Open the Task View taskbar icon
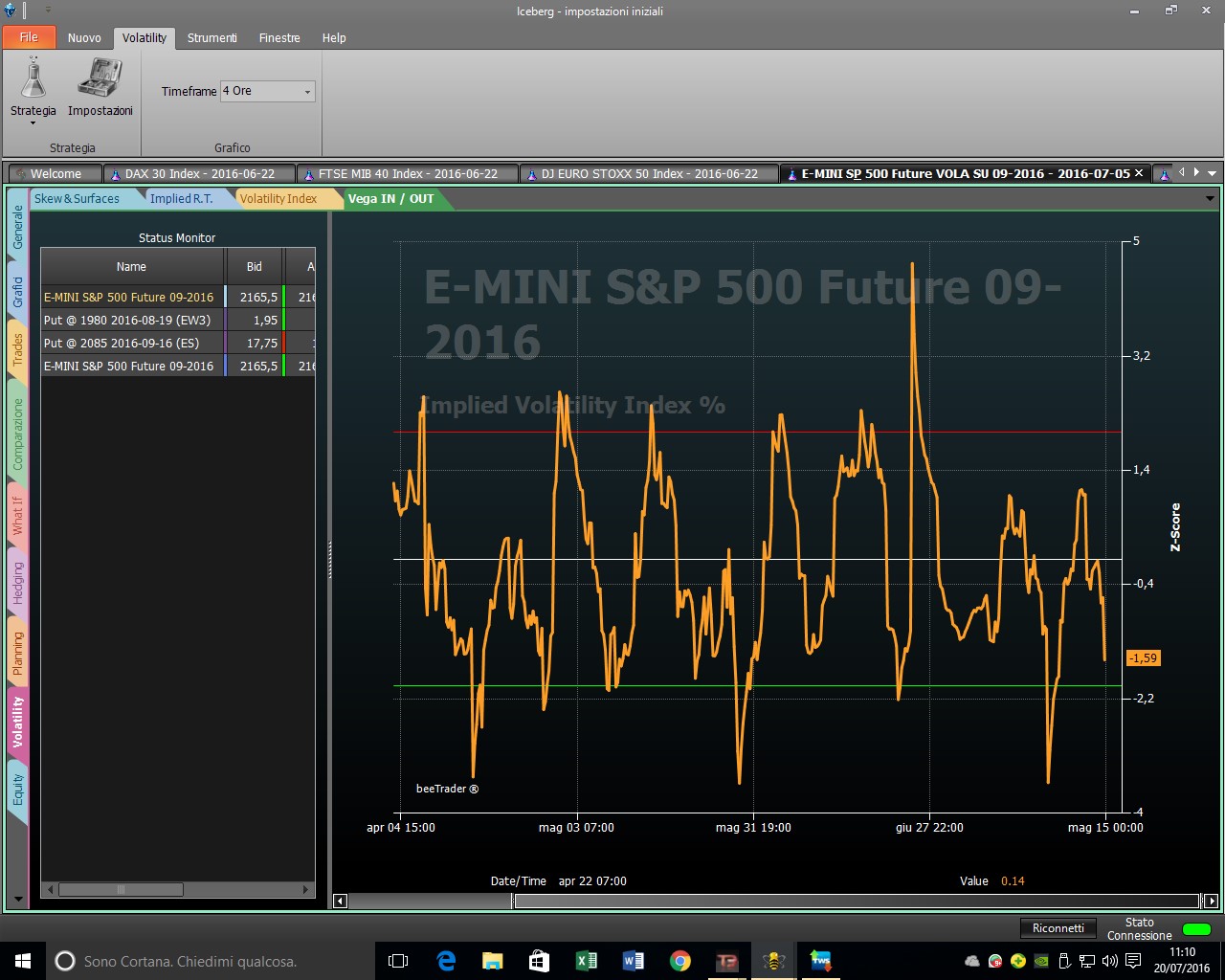Viewport: 1225px width, 980px height. [x=398, y=961]
